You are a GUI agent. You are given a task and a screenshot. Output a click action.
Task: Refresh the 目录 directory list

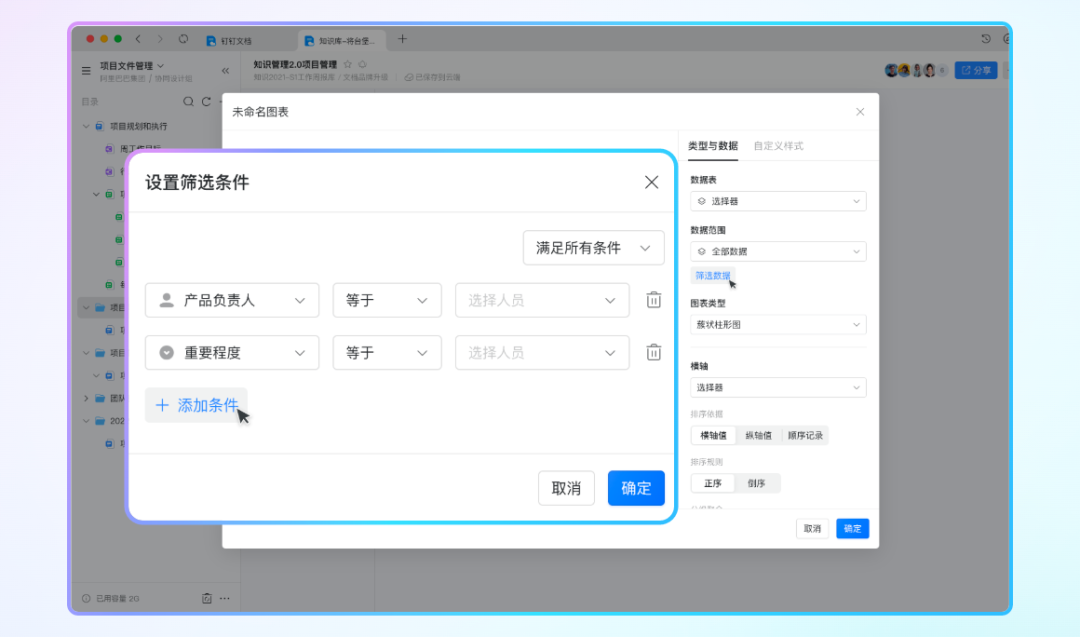click(x=206, y=102)
